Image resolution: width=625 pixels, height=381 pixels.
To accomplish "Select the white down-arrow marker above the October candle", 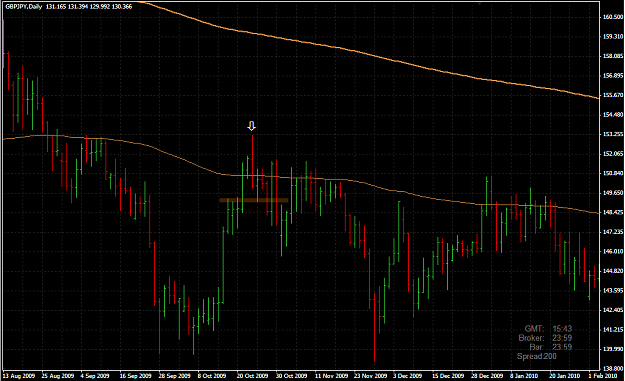I will coord(251,126).
